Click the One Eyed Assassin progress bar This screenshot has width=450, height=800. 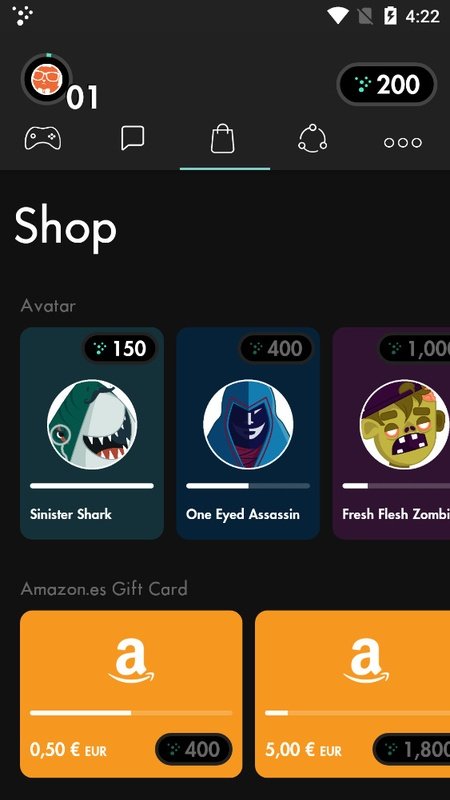(248, 486)
